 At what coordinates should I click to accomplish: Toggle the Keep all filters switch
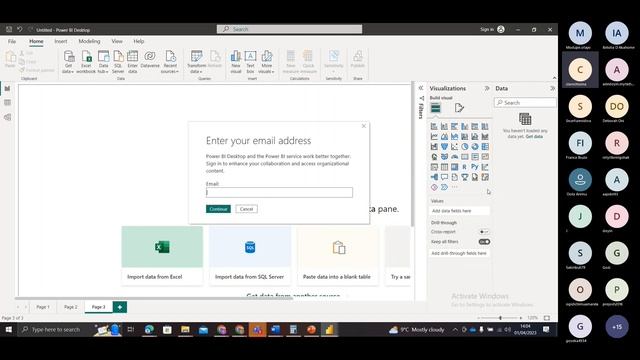pos(484,242)
